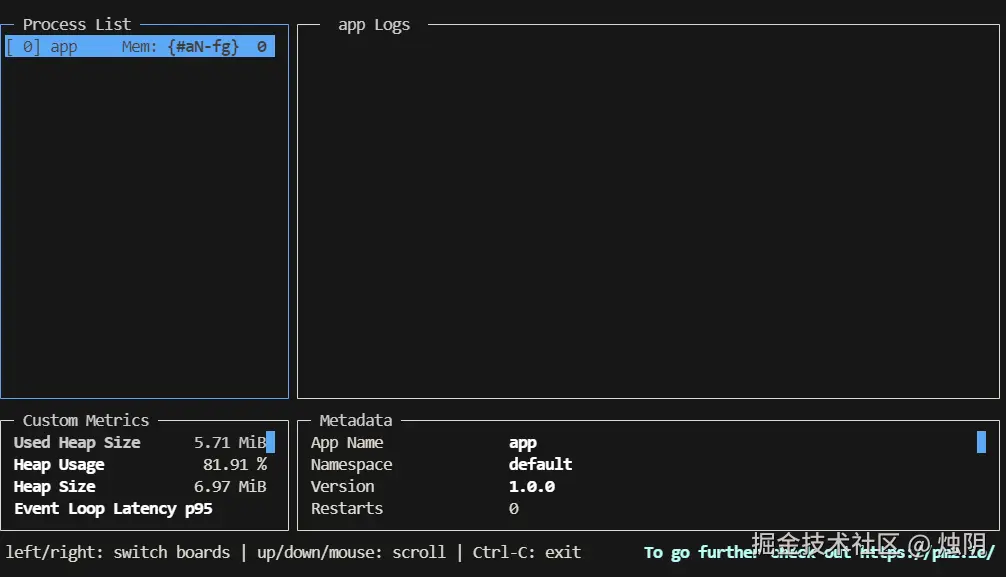Click the 'Heap Size' metric label
1006x577 pixels.
click(55, 487)
